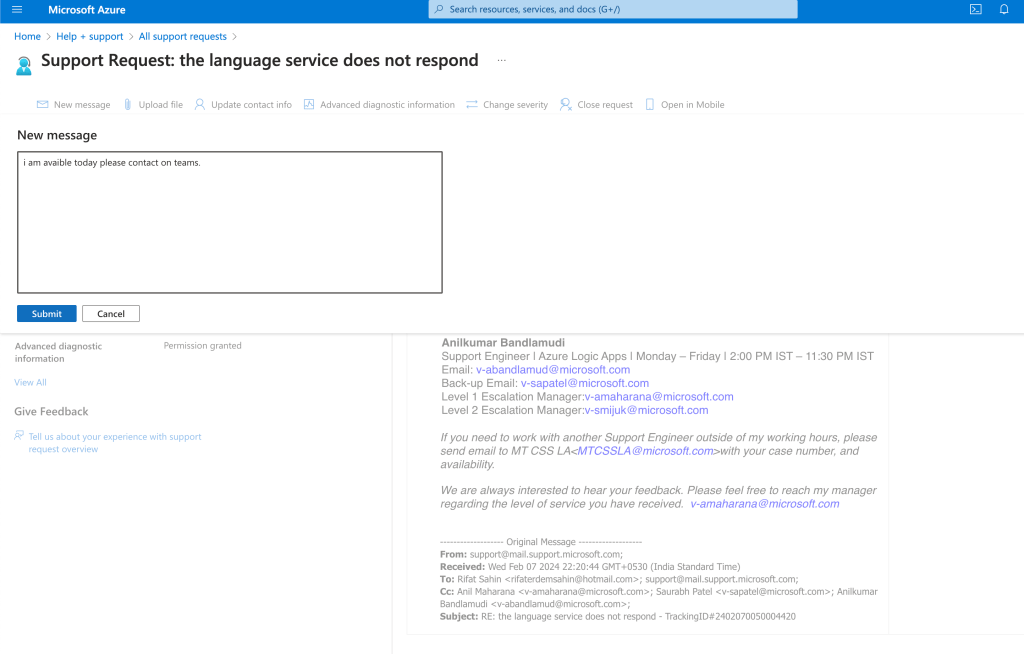Screen dimensions: 1024x654
Task: Click the Advanced diagnostic information chart icon
Action: (x=309, y=105)
